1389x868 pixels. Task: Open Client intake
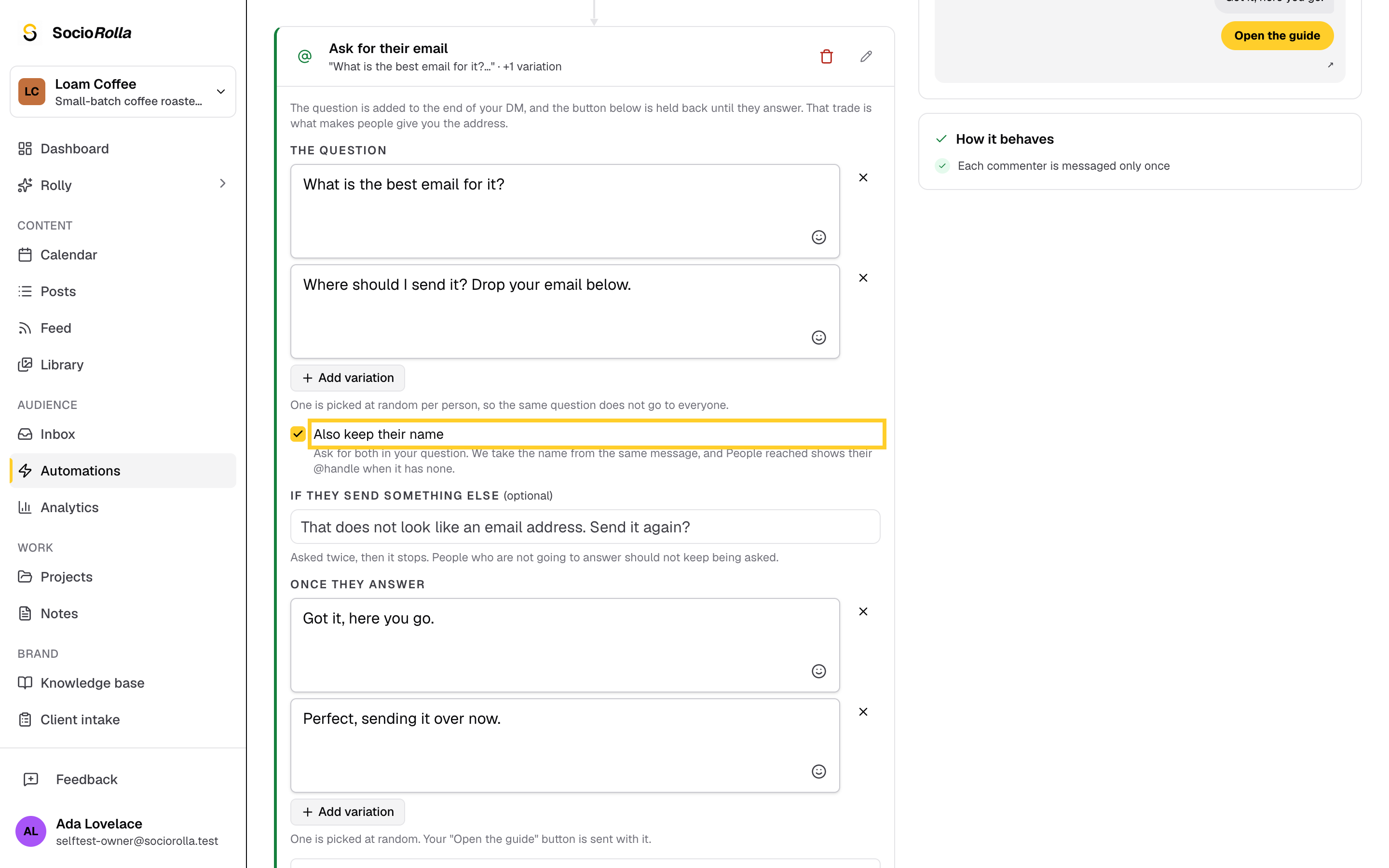coord(123,720)
